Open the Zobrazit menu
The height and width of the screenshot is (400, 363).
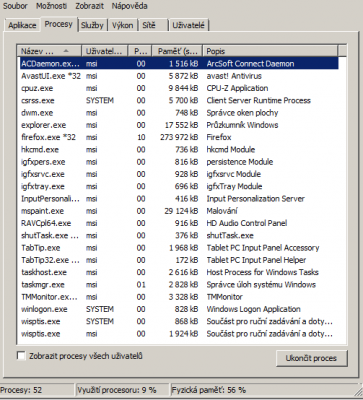click(x=89, y=6)
